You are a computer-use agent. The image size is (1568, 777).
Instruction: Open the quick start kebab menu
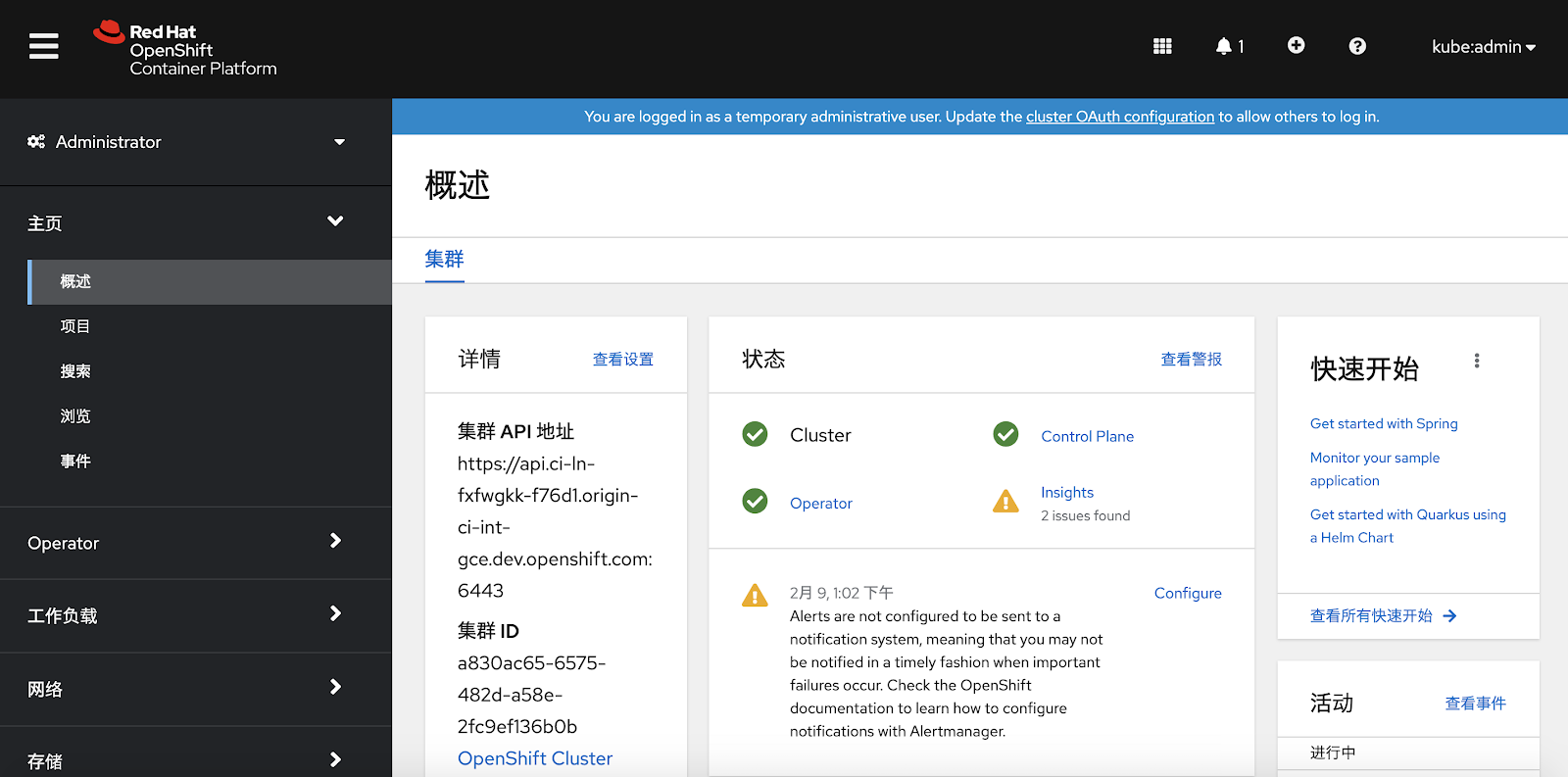click(x=1477, y=361)
